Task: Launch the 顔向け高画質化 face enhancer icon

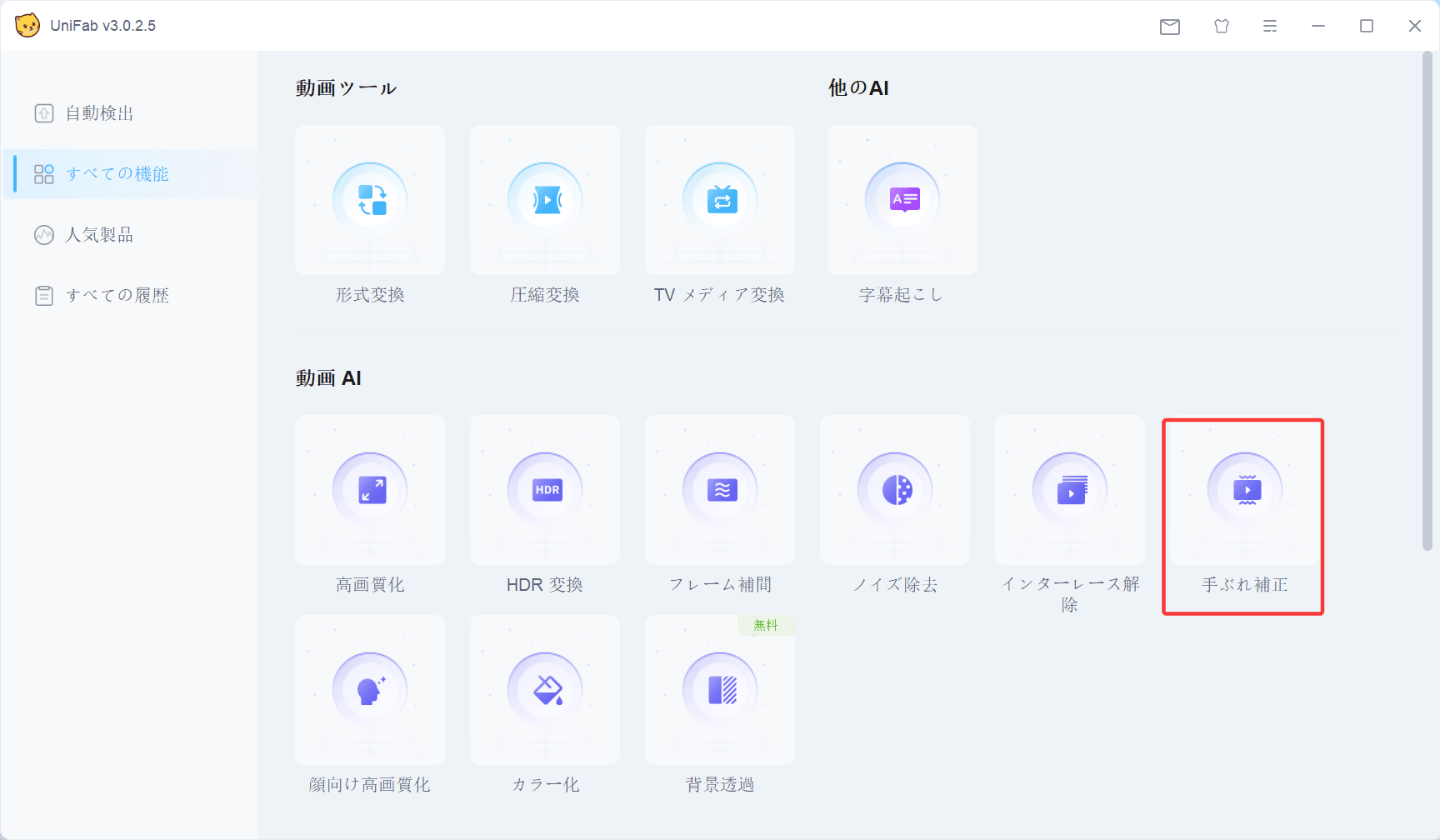Action: [x=370, y=690]
